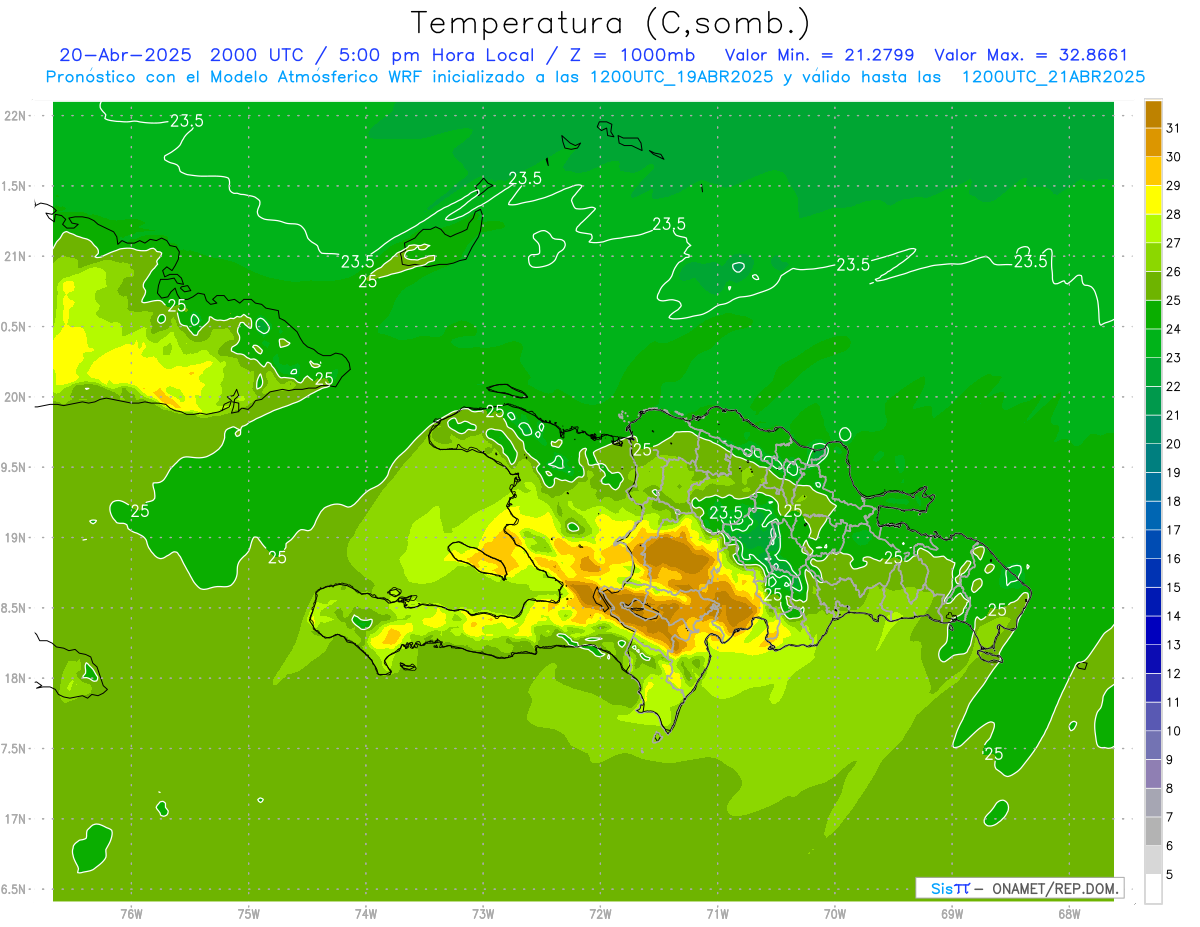Click the 17N latitude axis label

[16, 819]
